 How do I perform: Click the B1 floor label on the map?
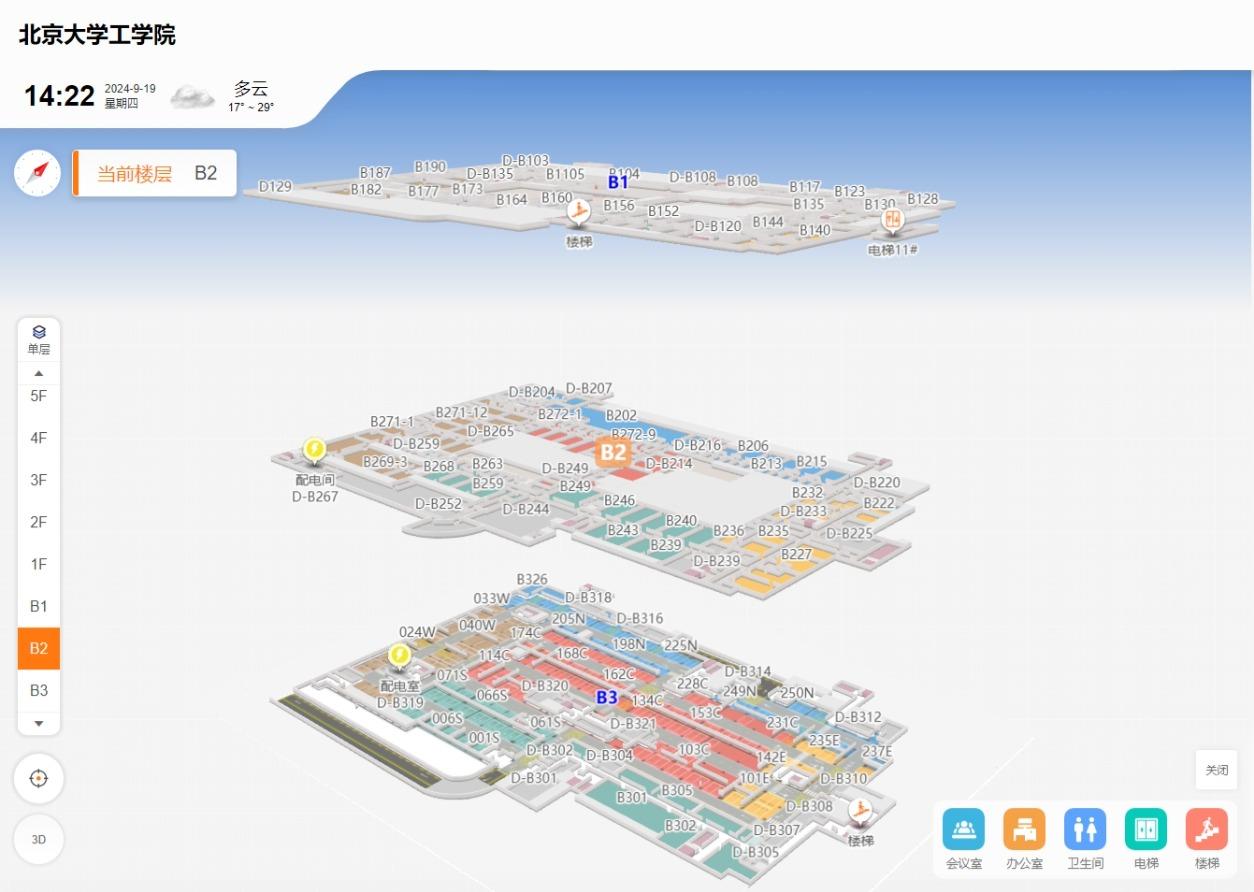pyautogui.click(x=618, y=182)
